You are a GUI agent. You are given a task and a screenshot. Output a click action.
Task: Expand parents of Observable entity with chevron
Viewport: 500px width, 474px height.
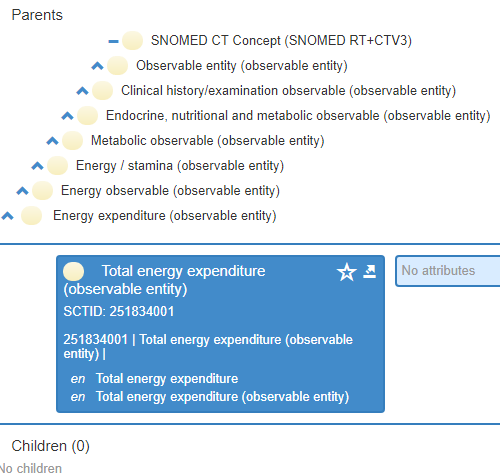pyautogui.click(x=97, y=66)
